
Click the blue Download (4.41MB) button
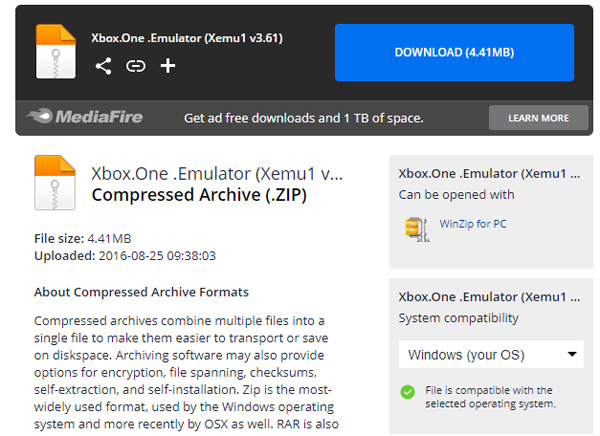(455, 52)
